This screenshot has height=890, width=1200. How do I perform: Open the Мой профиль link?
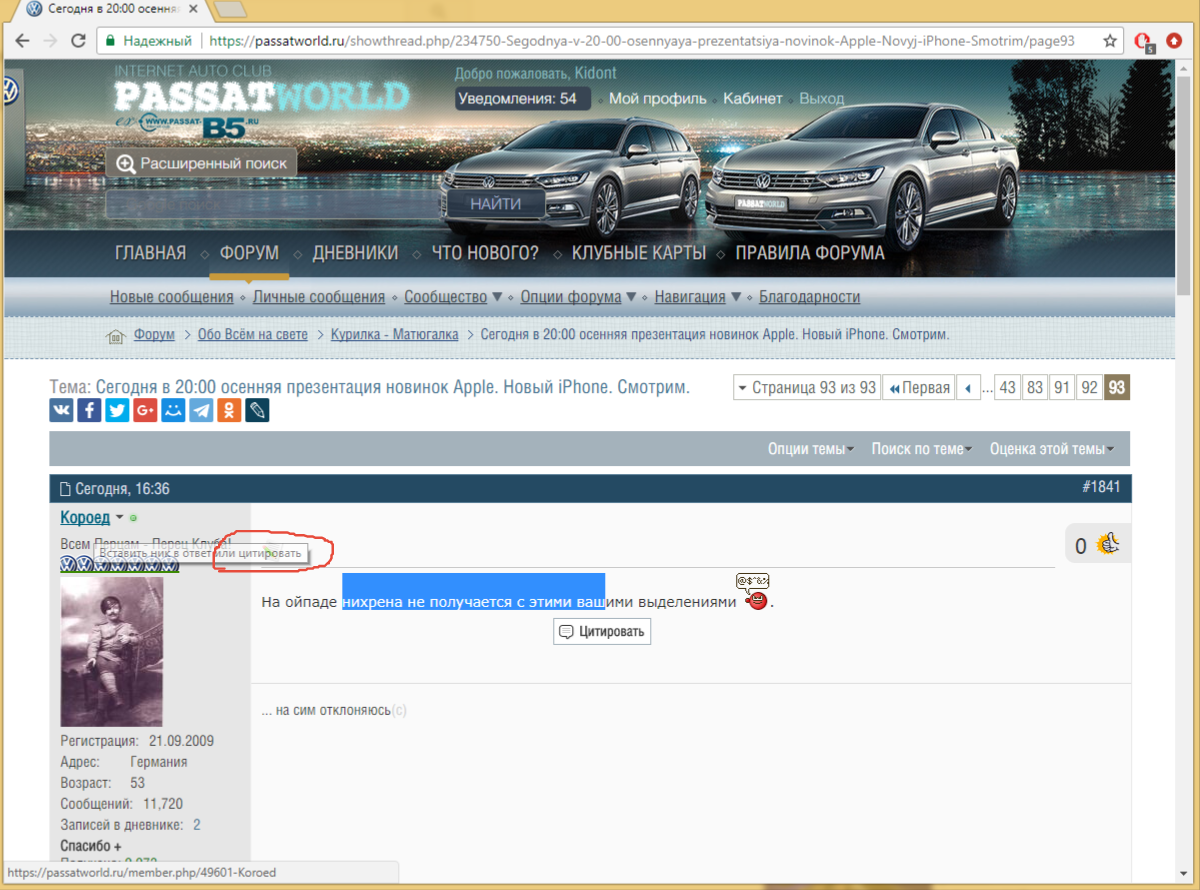[658, 99]
